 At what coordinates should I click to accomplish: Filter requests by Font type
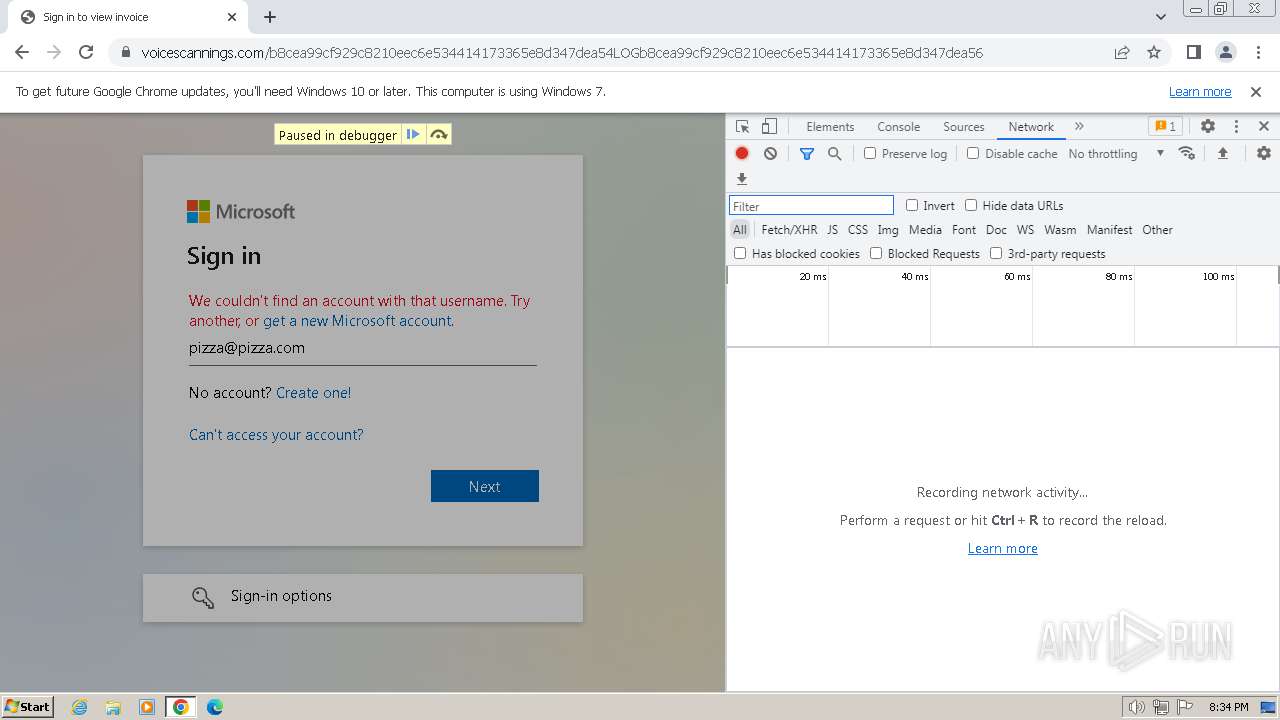(964, 229)
